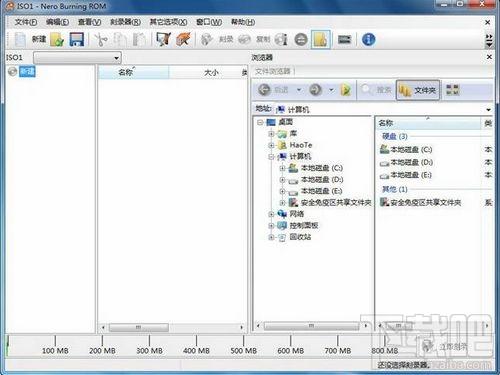Sort browser file list by 名称 header
Viewport: 500px width, 375px height.
(428, 123)
